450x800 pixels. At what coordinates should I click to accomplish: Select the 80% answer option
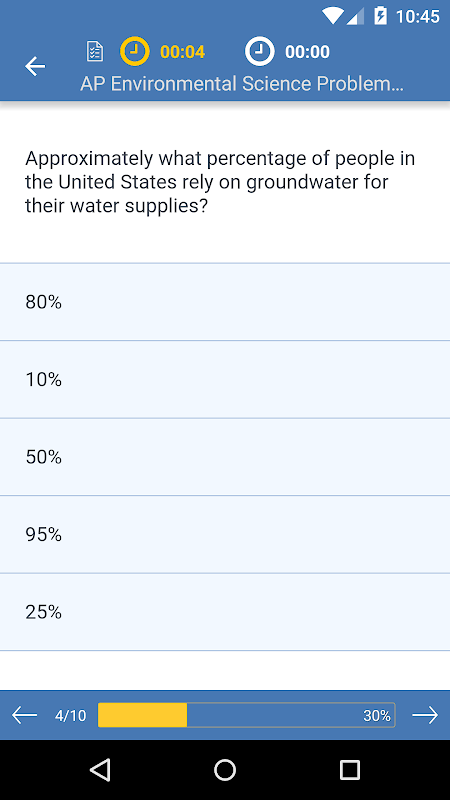[225, 302]
